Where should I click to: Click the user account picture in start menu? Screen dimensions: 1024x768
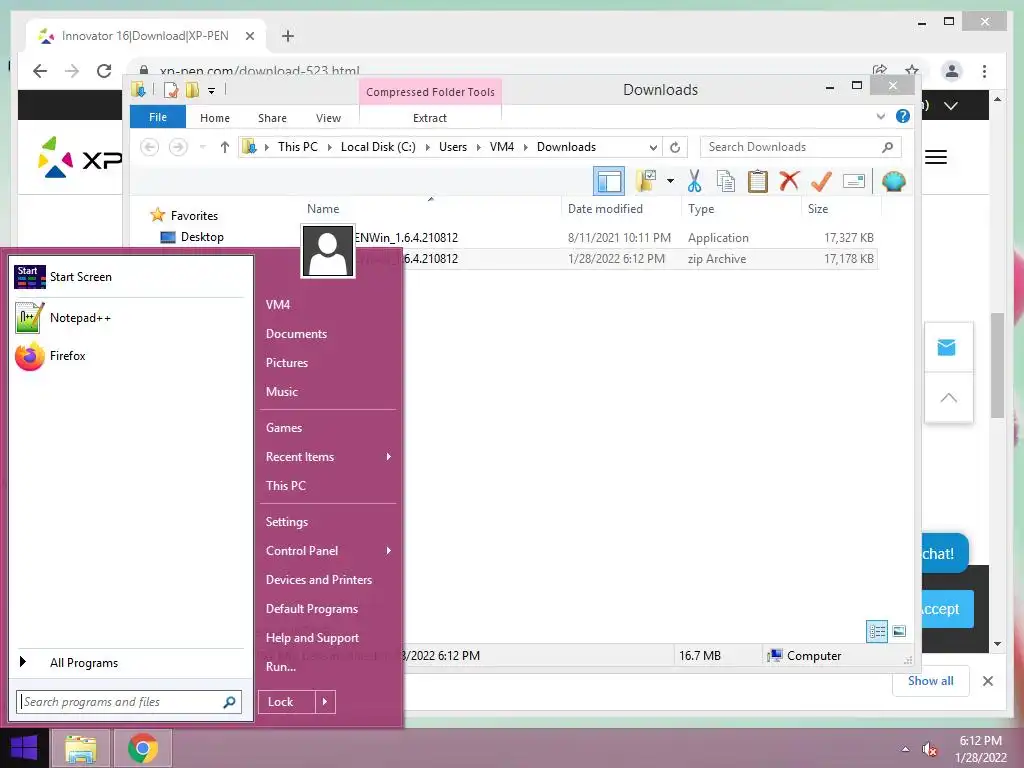pos(328,251)
